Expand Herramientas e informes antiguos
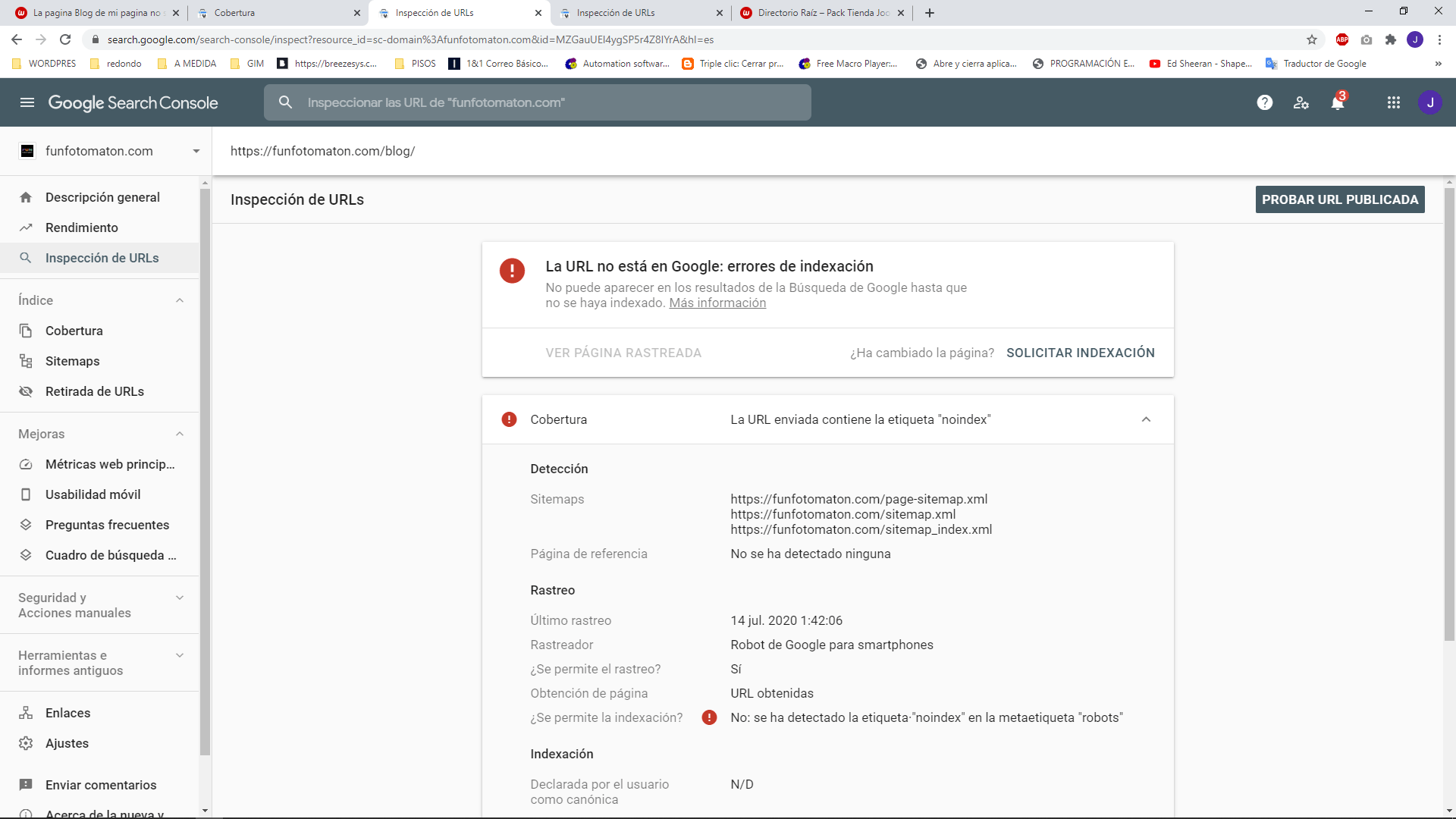 click(x=180, y=655)
